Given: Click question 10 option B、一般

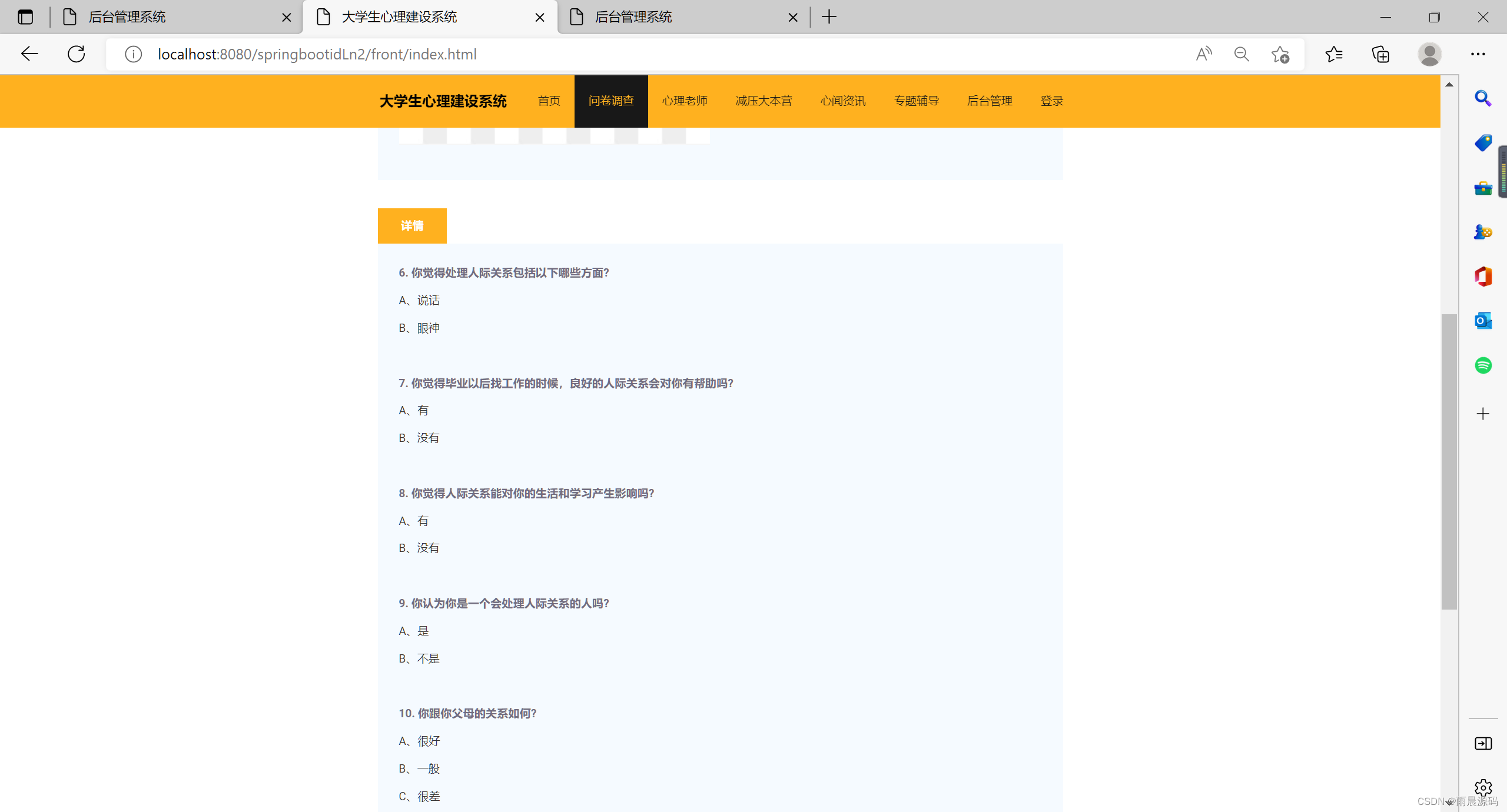Looking at the screenshot, I should (419, 769).
